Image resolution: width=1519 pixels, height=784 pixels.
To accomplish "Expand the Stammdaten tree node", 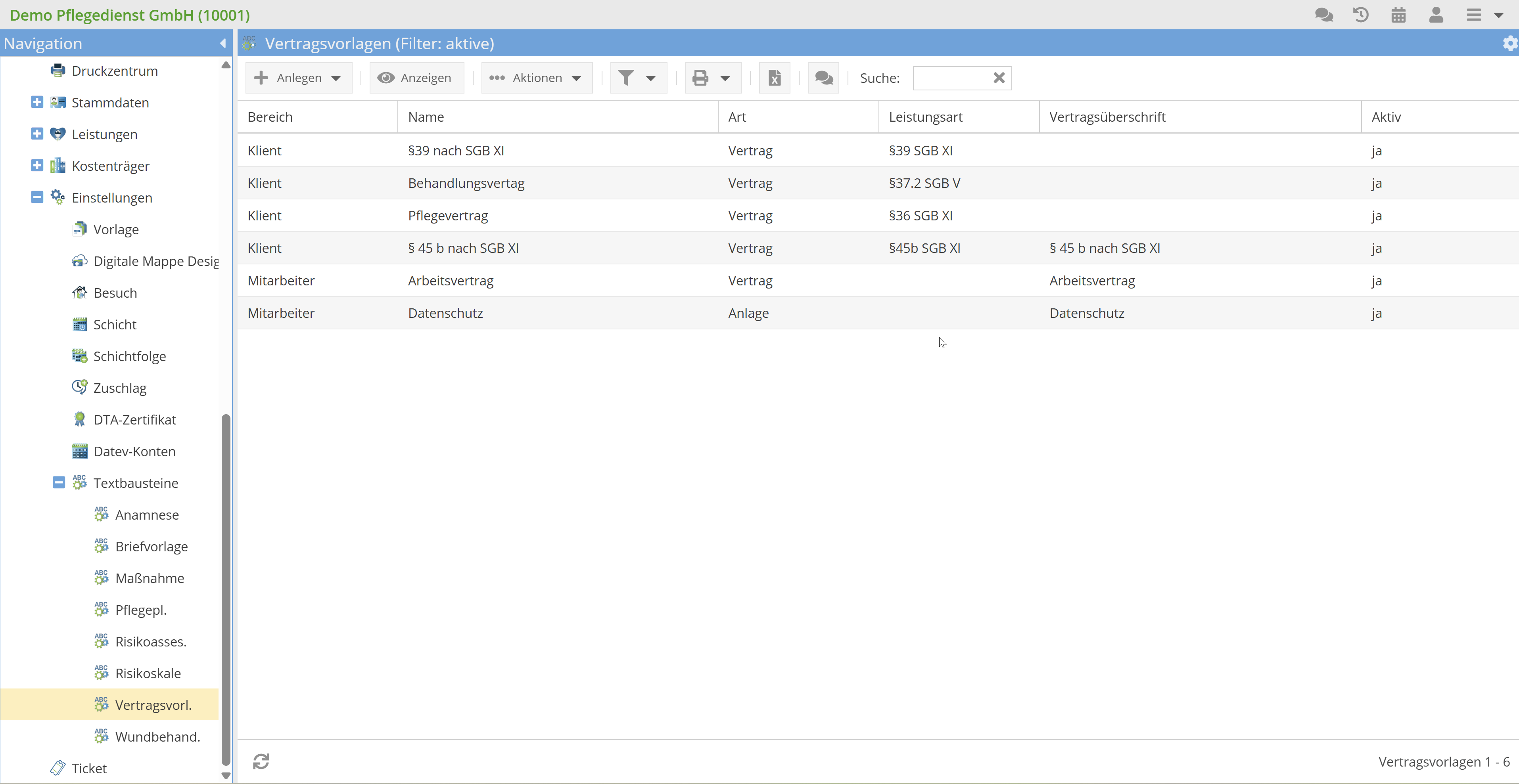I will click(37, 103).
